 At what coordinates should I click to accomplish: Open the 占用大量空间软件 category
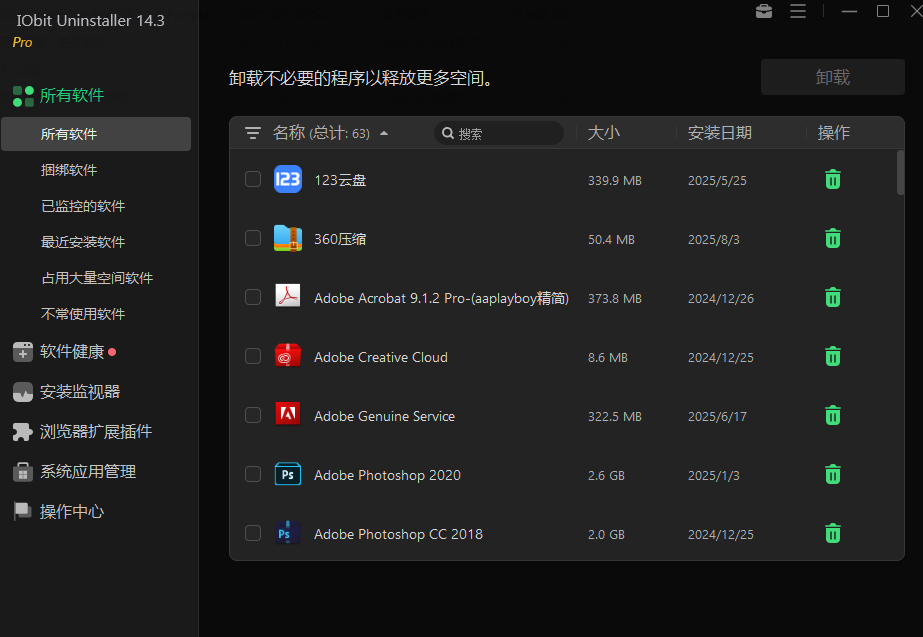point(97,278)
